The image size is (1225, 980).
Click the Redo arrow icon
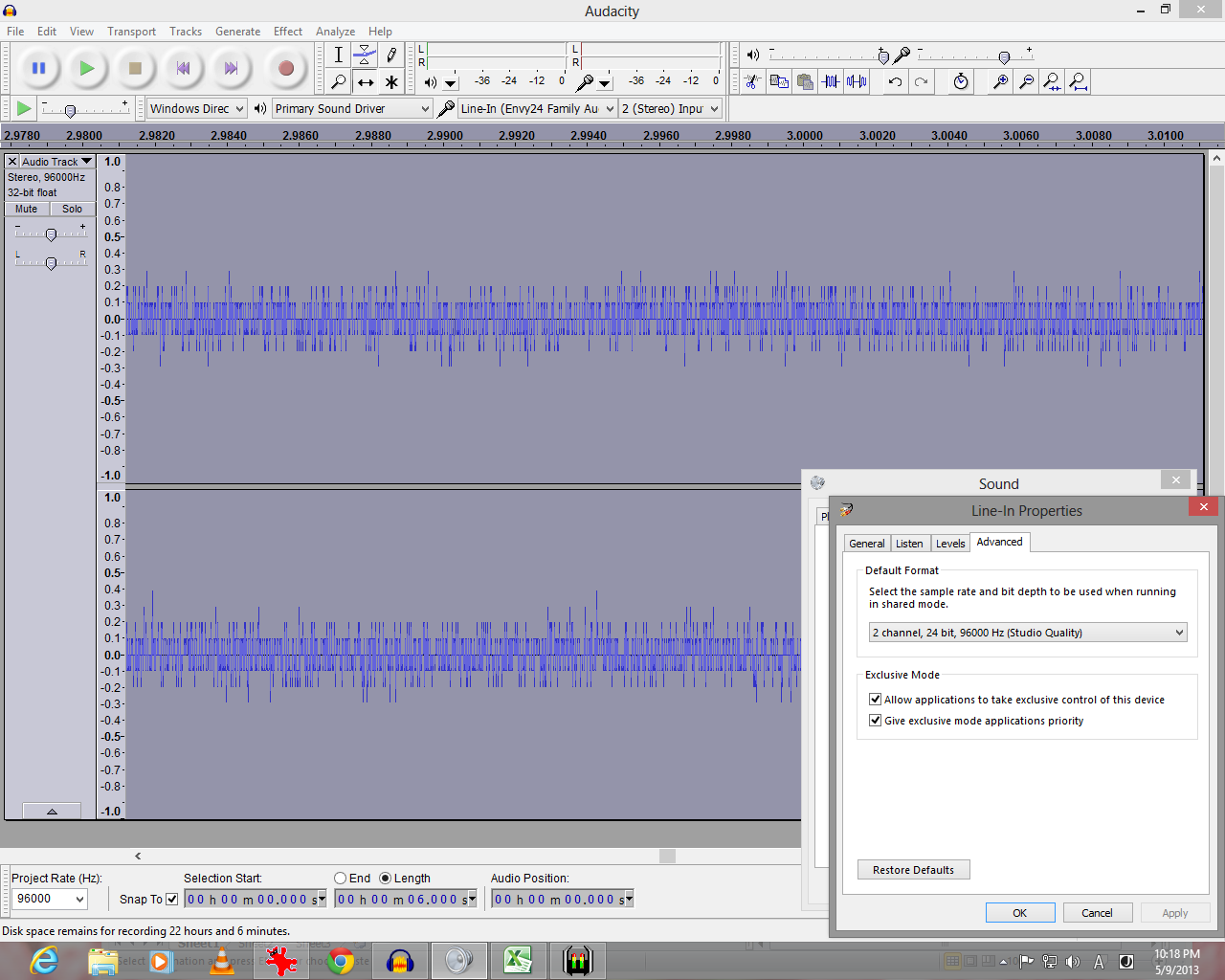[x=921, y=81]
